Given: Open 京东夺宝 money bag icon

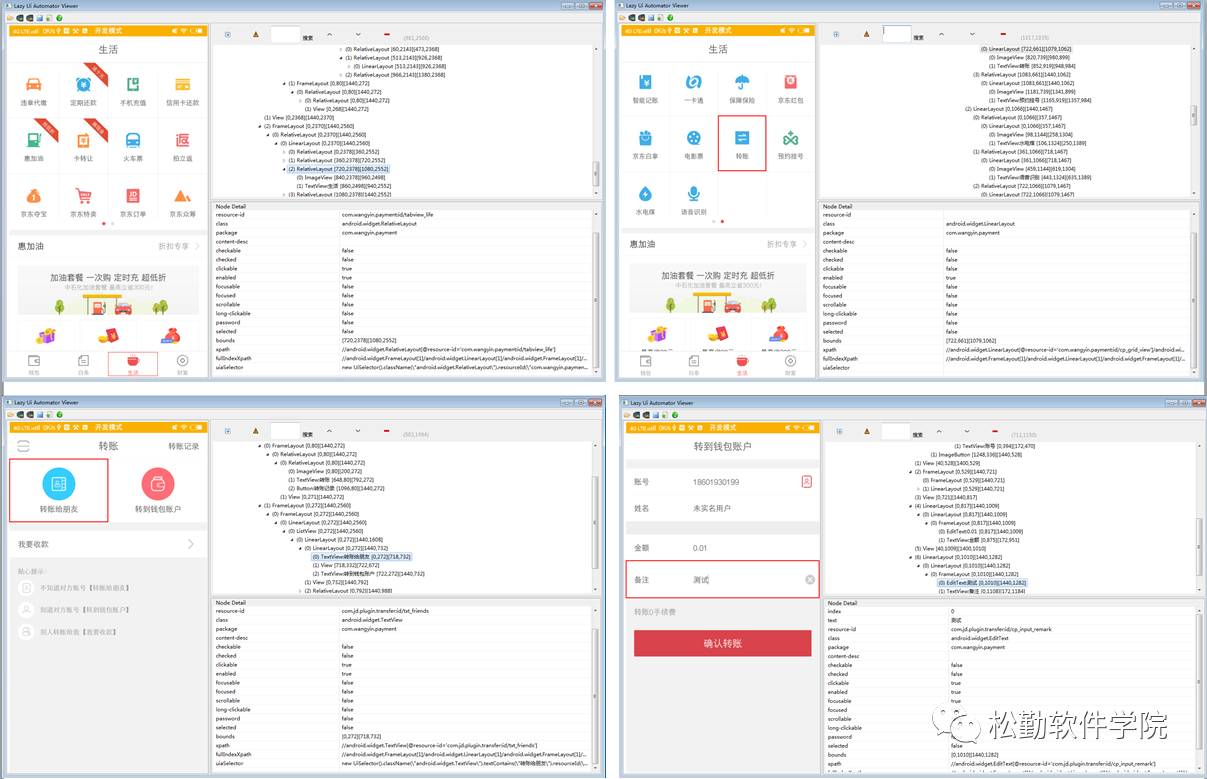Looking at the screenshot, I should click(34, 196).
